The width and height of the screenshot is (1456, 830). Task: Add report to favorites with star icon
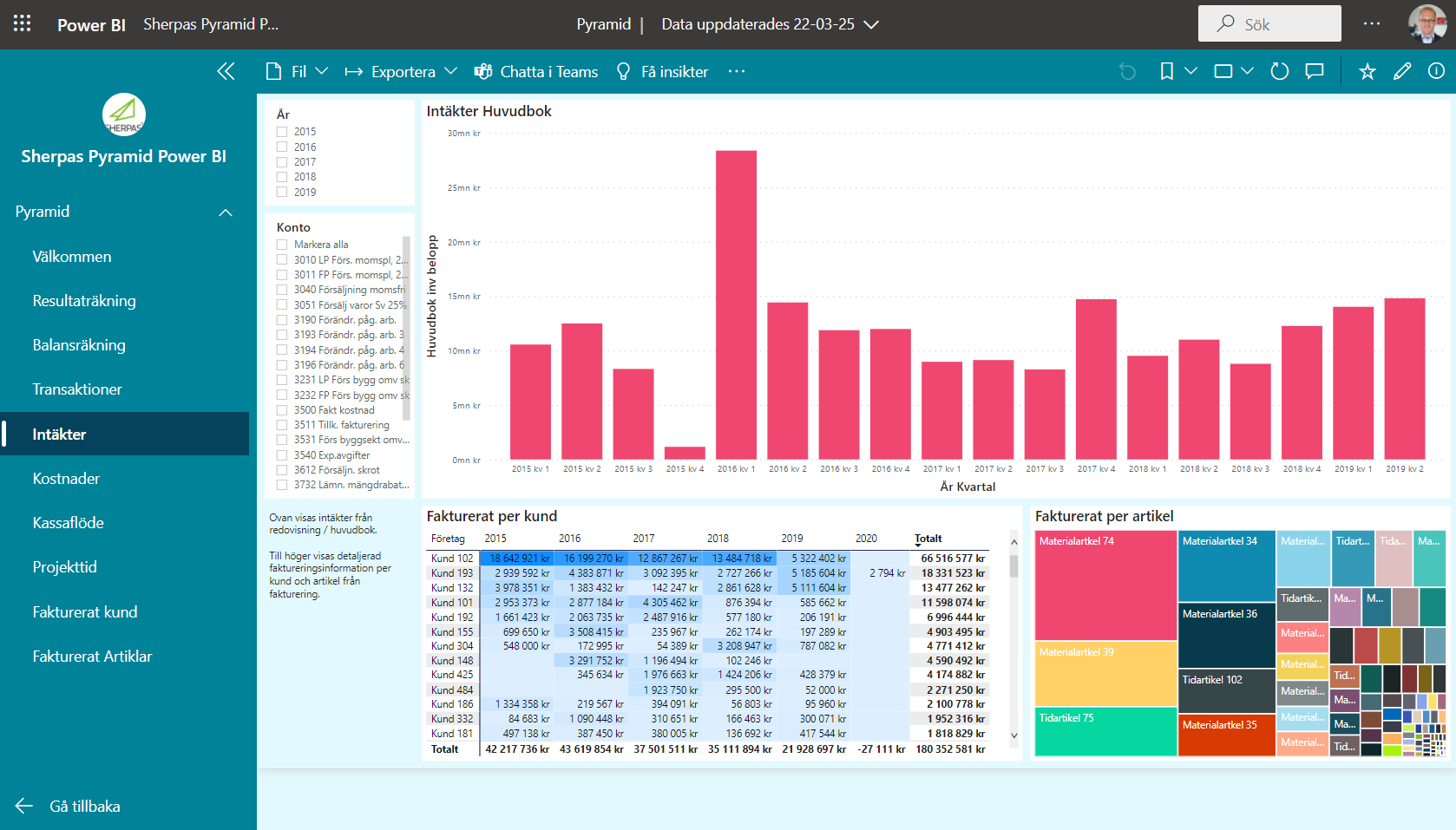pos(1367,71)
